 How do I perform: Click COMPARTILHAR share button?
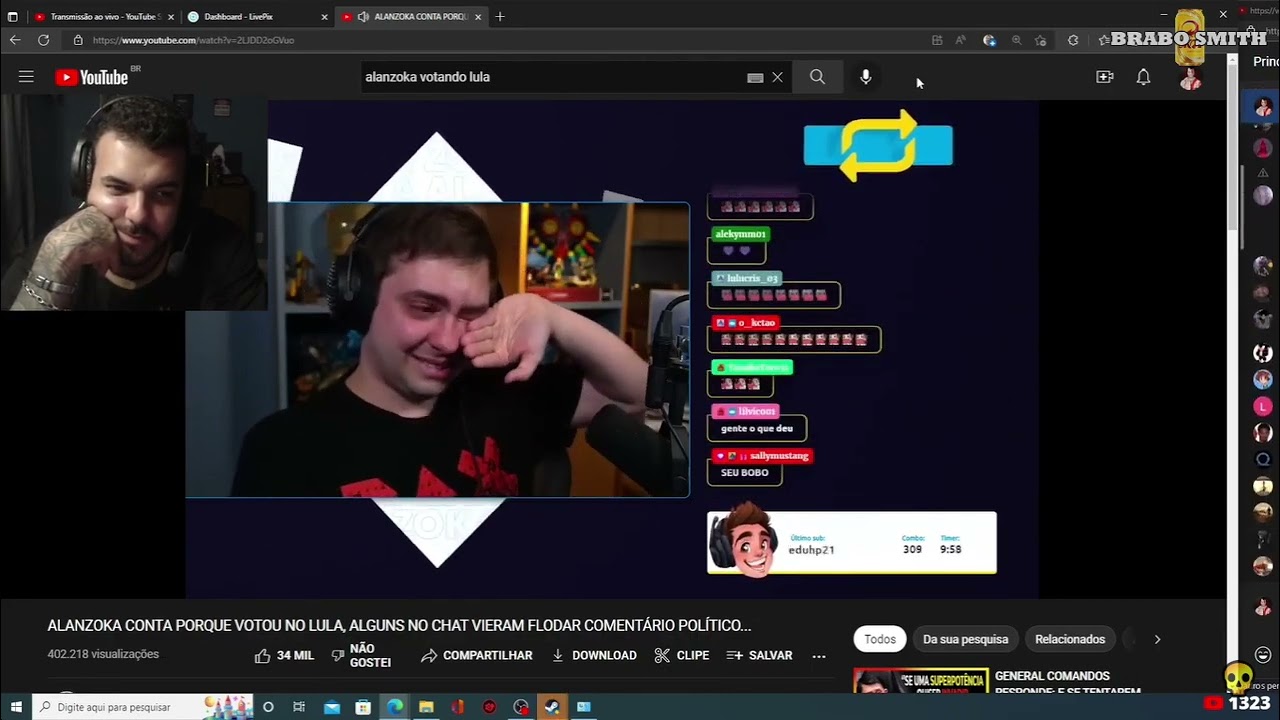point(476,656)
